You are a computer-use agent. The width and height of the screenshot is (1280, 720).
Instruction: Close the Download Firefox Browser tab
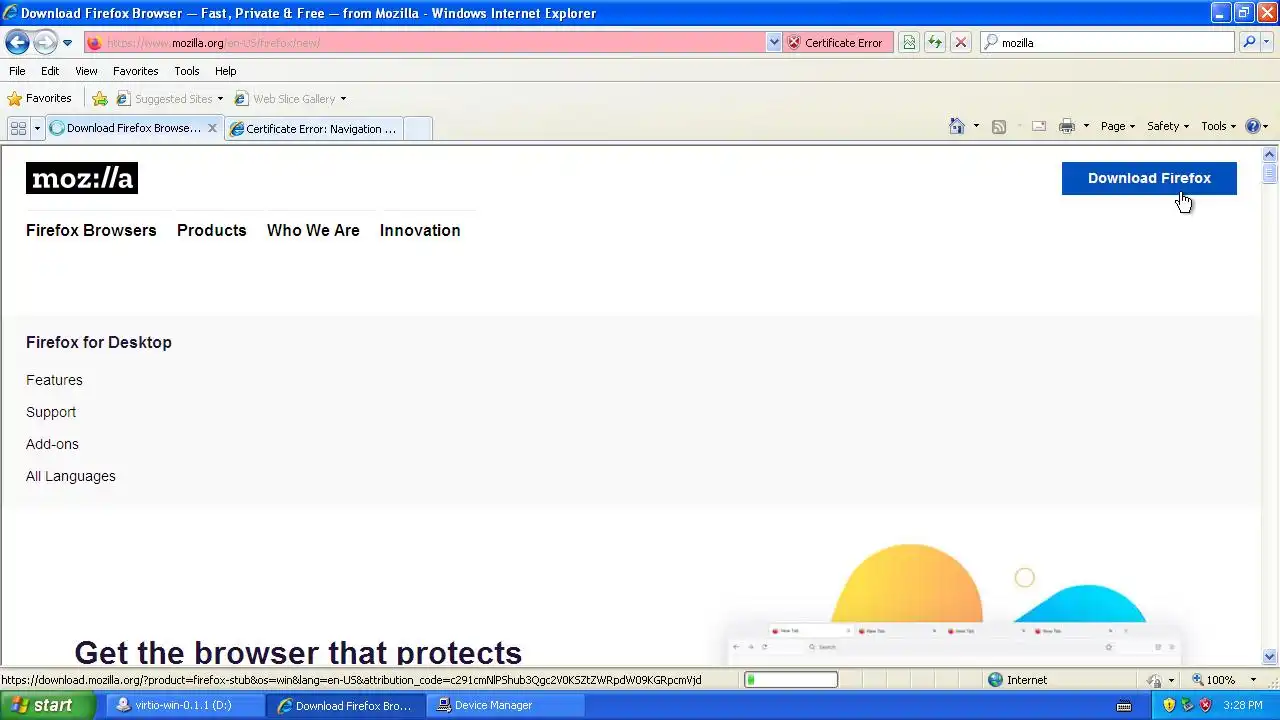click(x=212, y=128)
